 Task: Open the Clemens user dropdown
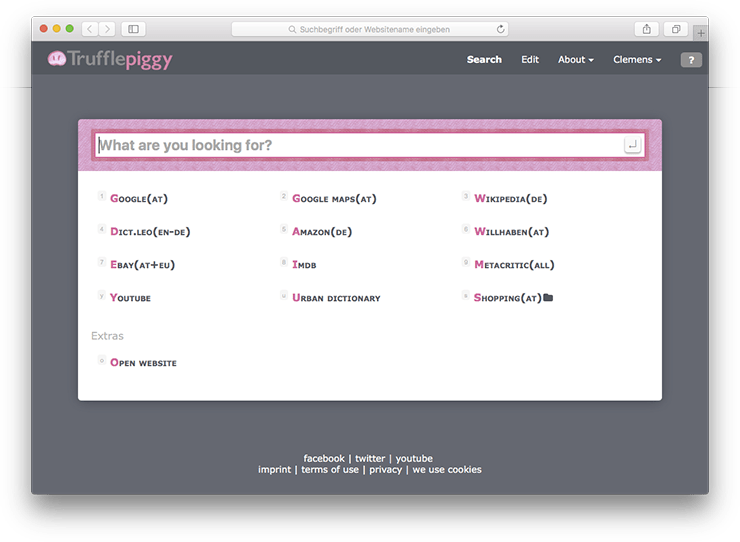(637, 60)
